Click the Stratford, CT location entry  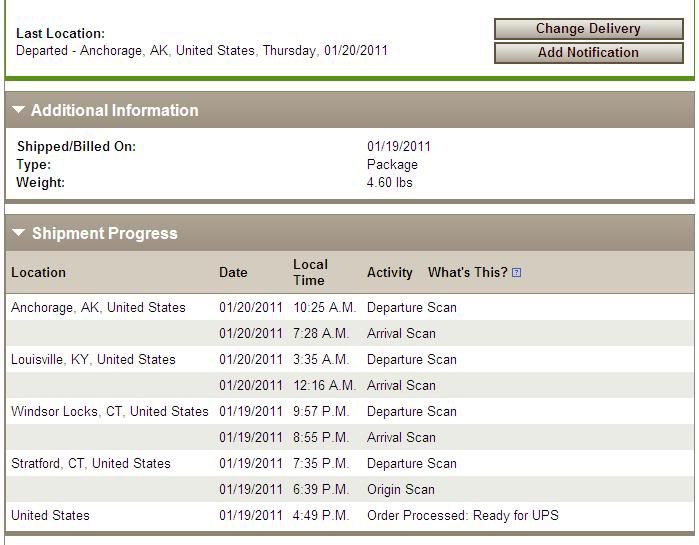pos(91,463)
